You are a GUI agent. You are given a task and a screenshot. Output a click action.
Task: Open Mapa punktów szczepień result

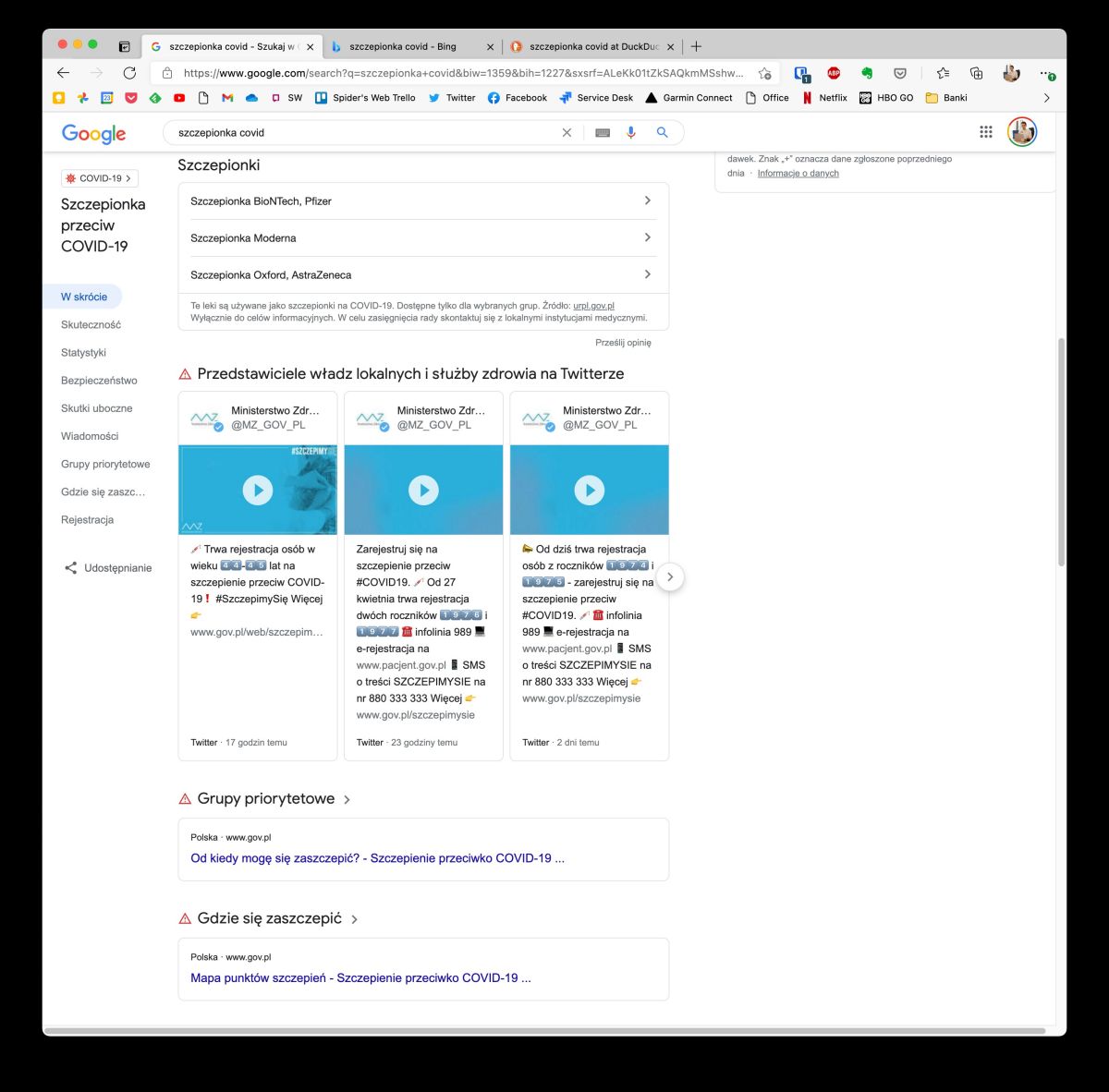(x=360, y=978)
